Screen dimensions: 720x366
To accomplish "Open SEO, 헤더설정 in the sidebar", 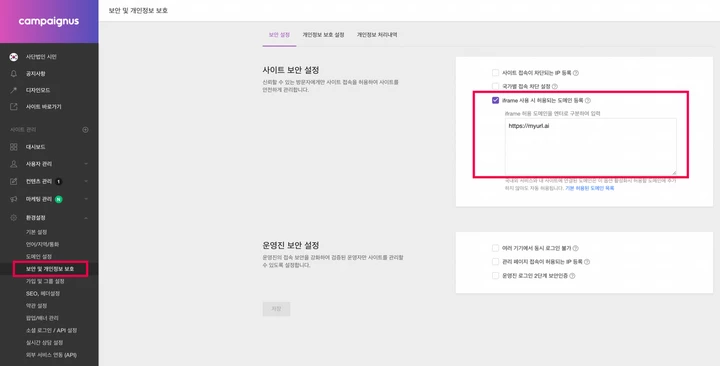I will tap(43, 293).
